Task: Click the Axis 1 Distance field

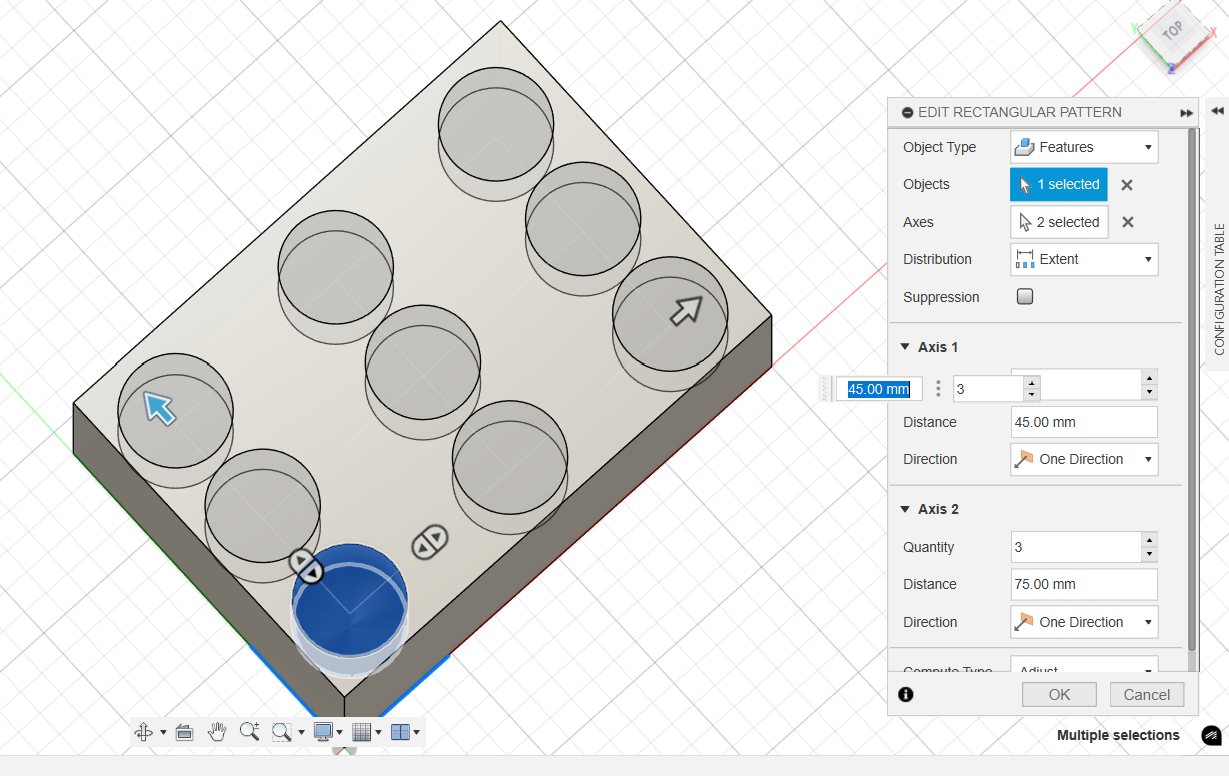Action: pos(1084,422)
